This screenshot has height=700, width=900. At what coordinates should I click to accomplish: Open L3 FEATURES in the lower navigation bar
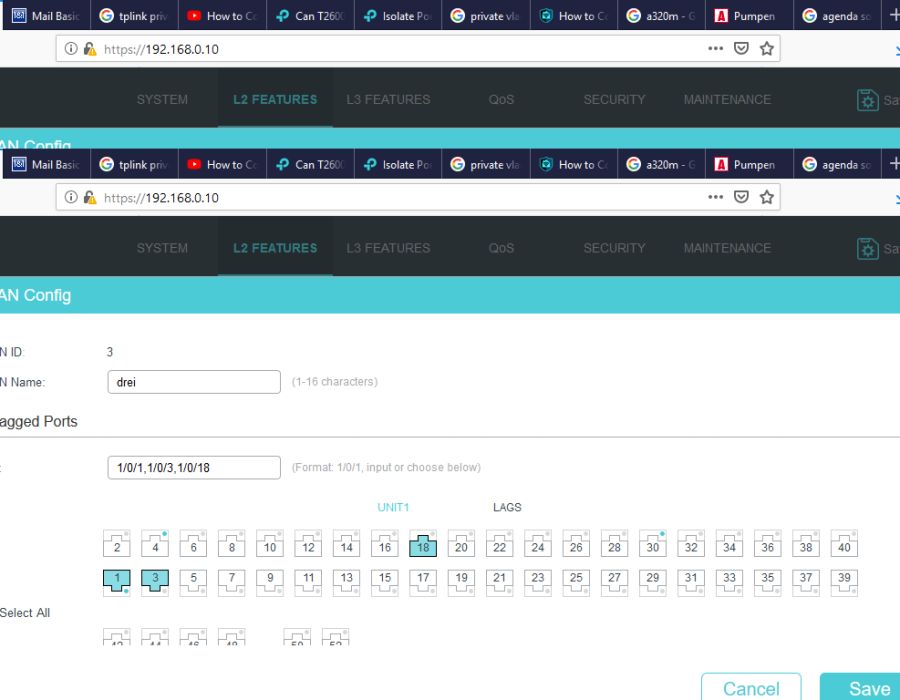[x=389, y=248]
